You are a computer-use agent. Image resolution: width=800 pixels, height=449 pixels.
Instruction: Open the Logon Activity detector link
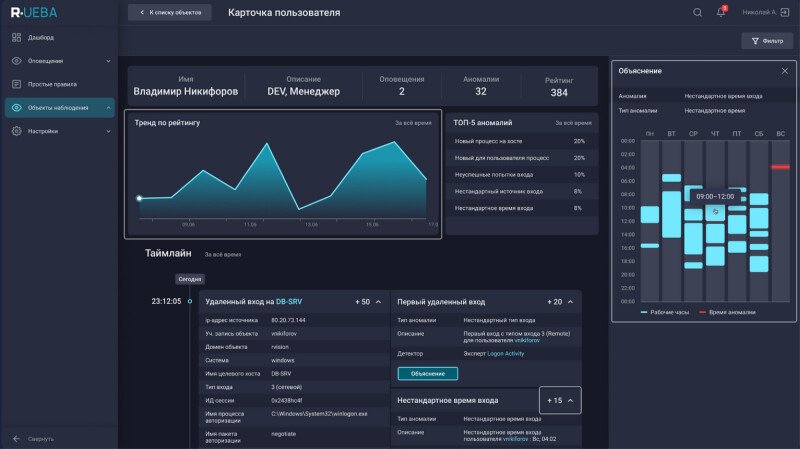tap(504, 353)
